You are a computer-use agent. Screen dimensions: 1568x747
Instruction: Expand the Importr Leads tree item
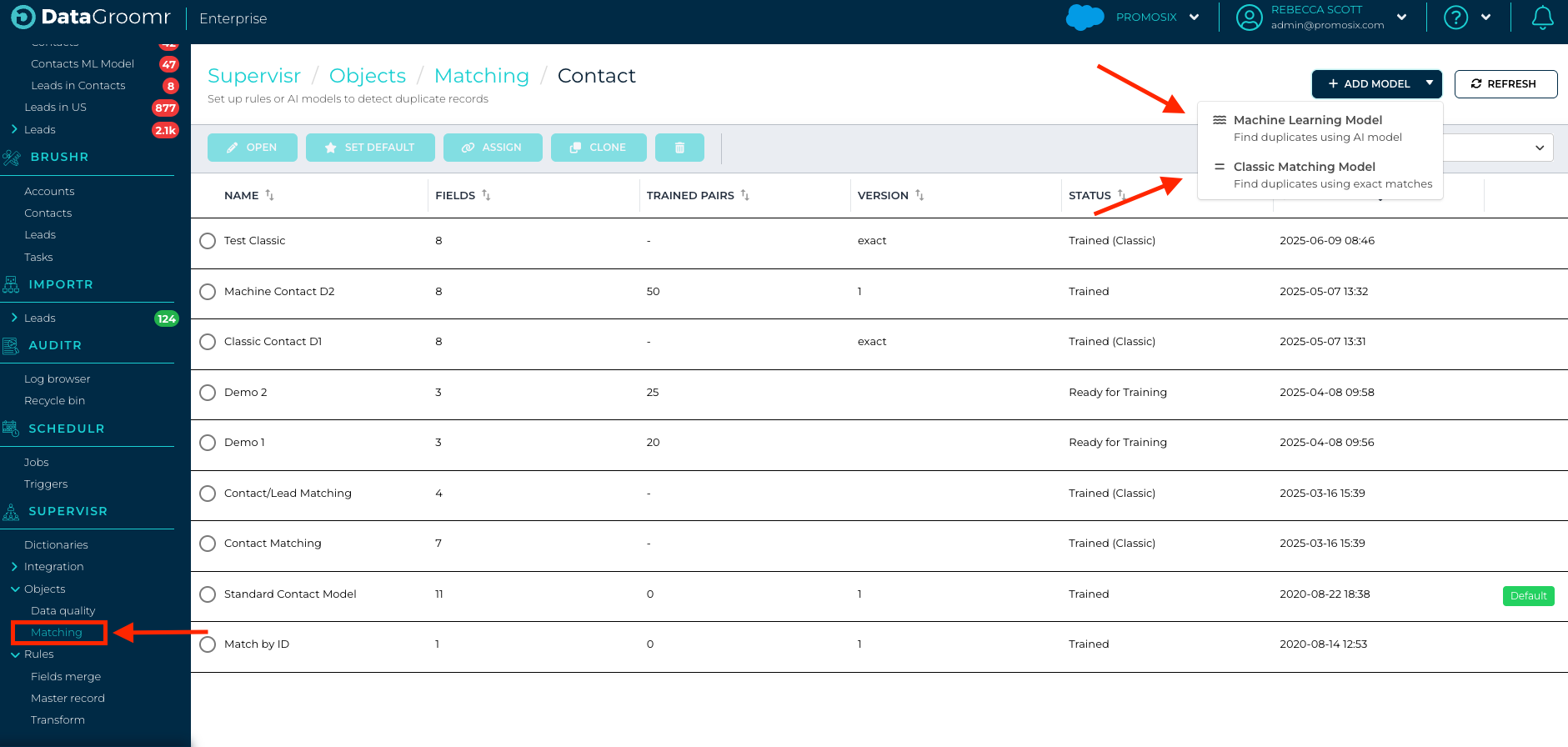click(x=14, y=318)
